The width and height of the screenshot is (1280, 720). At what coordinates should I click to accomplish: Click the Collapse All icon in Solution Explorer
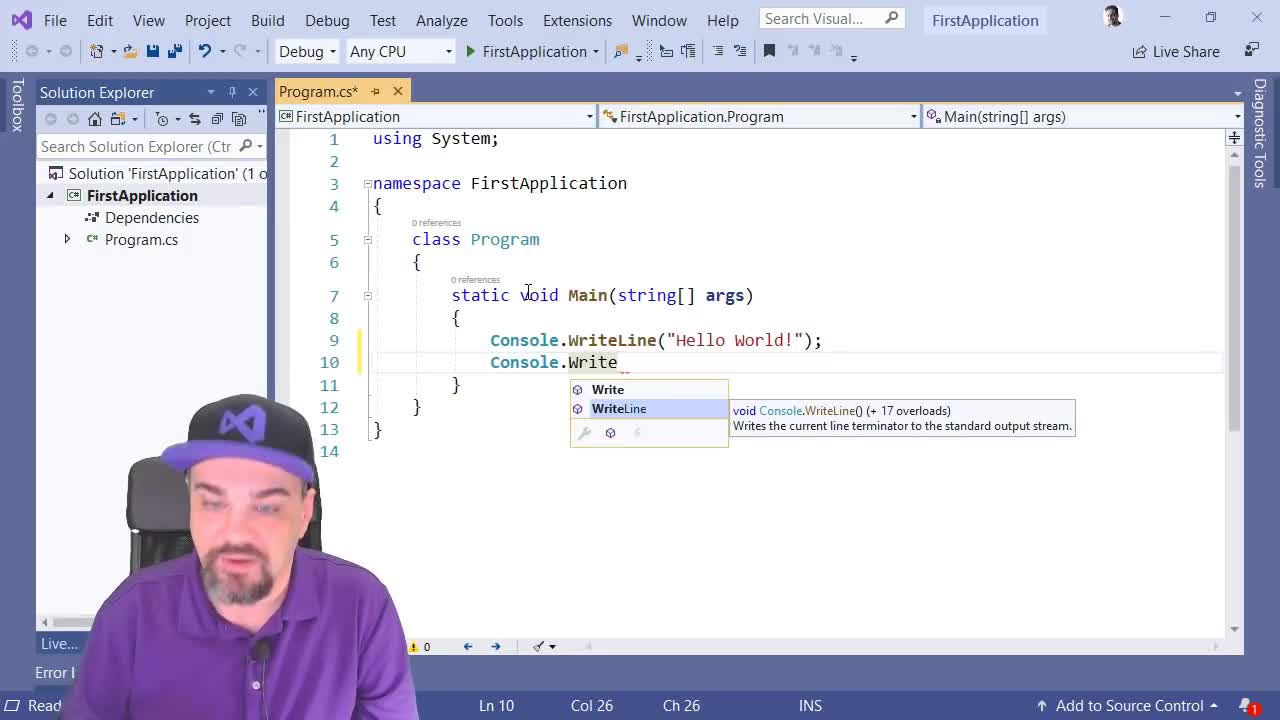pyautogui.click(x=217, y=119)
